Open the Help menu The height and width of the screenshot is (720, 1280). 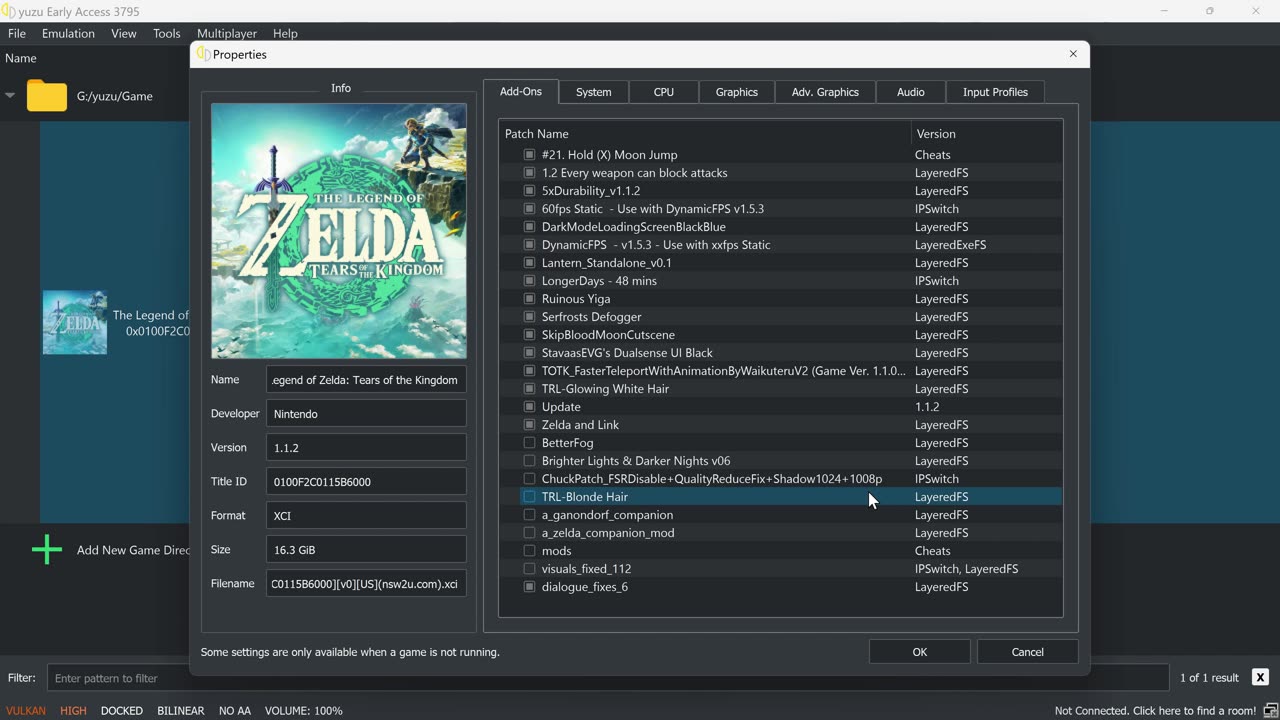click(285, 33)
